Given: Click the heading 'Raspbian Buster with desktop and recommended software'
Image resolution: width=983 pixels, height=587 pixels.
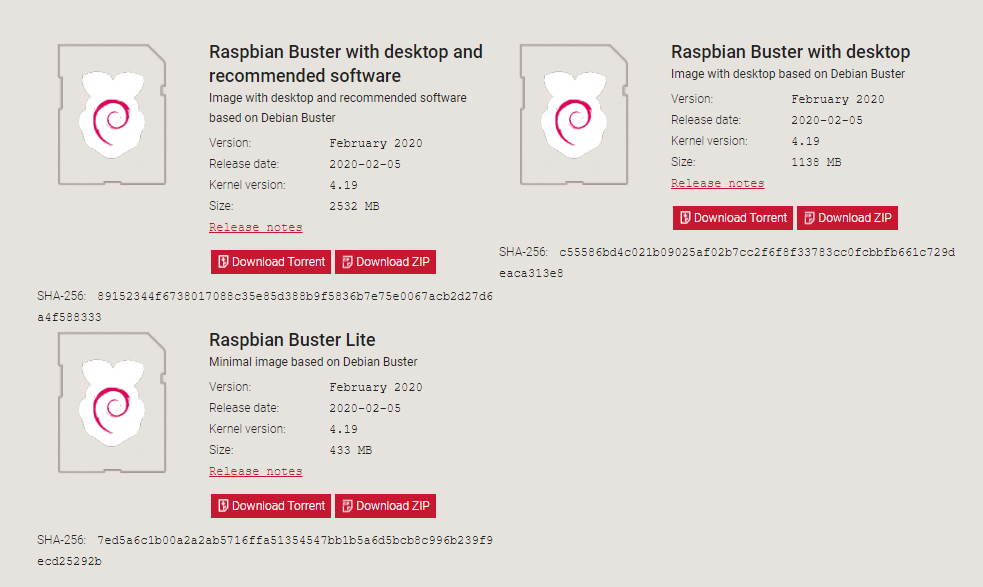Looking at the screenshot, I should coord(346,63).
